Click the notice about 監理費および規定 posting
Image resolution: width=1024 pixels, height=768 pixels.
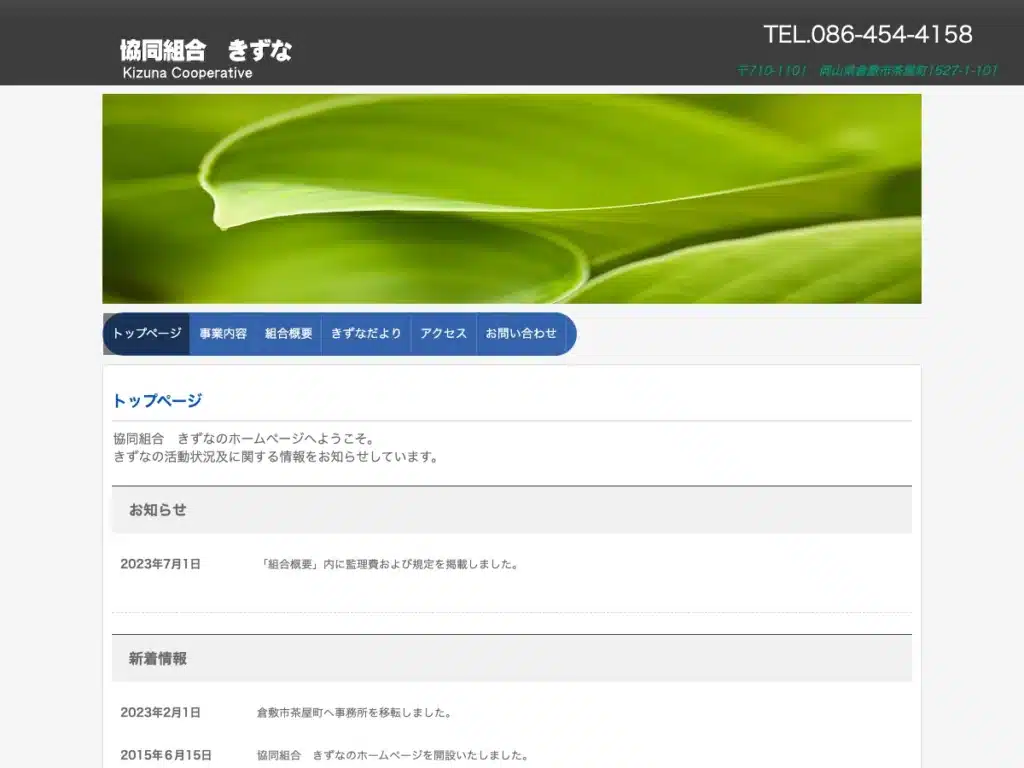pos(390,564)
